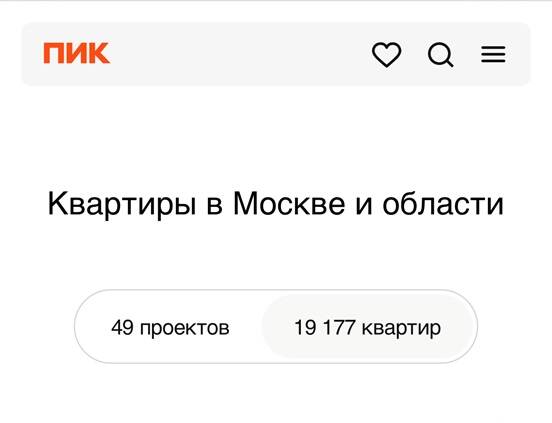
Task: Click the favorites heart beside search
Action: (387, 55)
